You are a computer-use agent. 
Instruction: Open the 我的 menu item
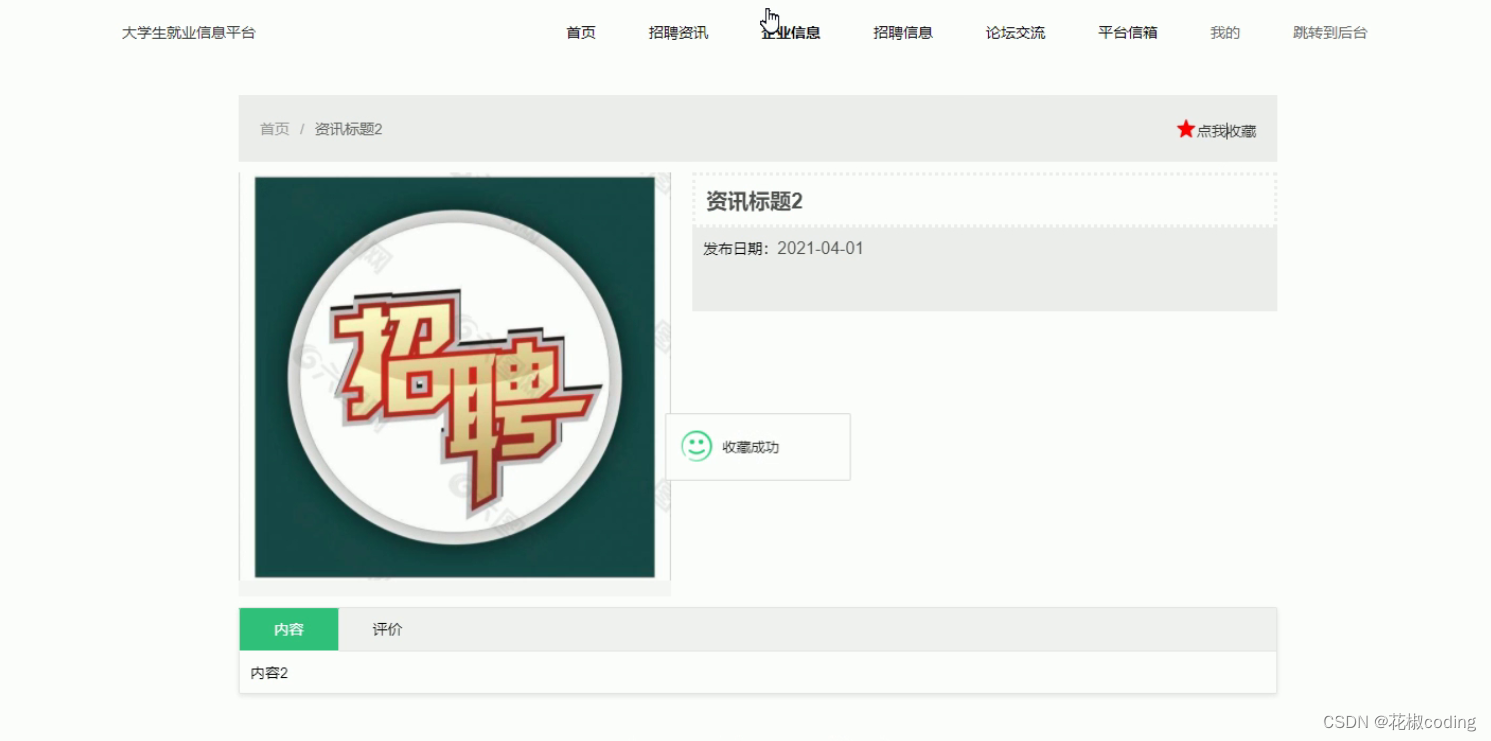(x=1224, y=32)
